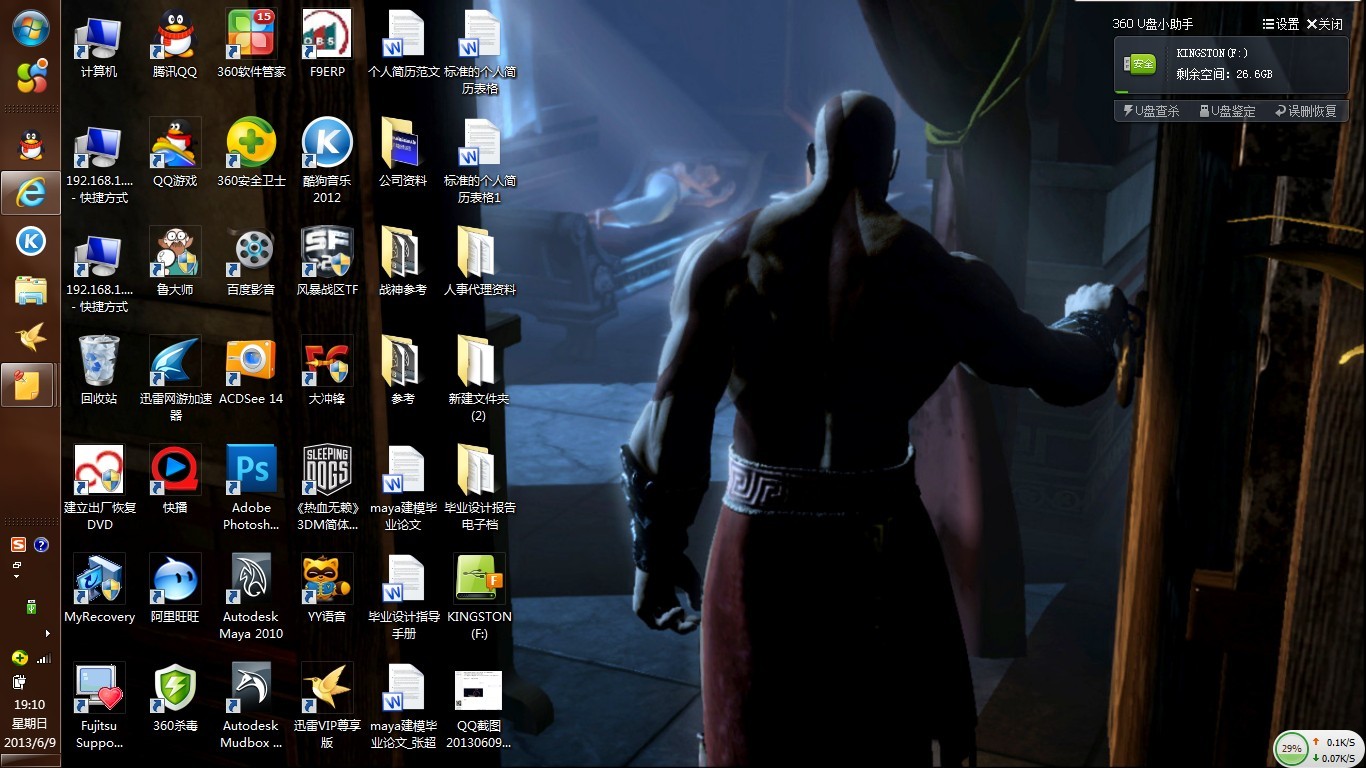Select the 标准的个人简历表格1 Word document

(479, 161)
